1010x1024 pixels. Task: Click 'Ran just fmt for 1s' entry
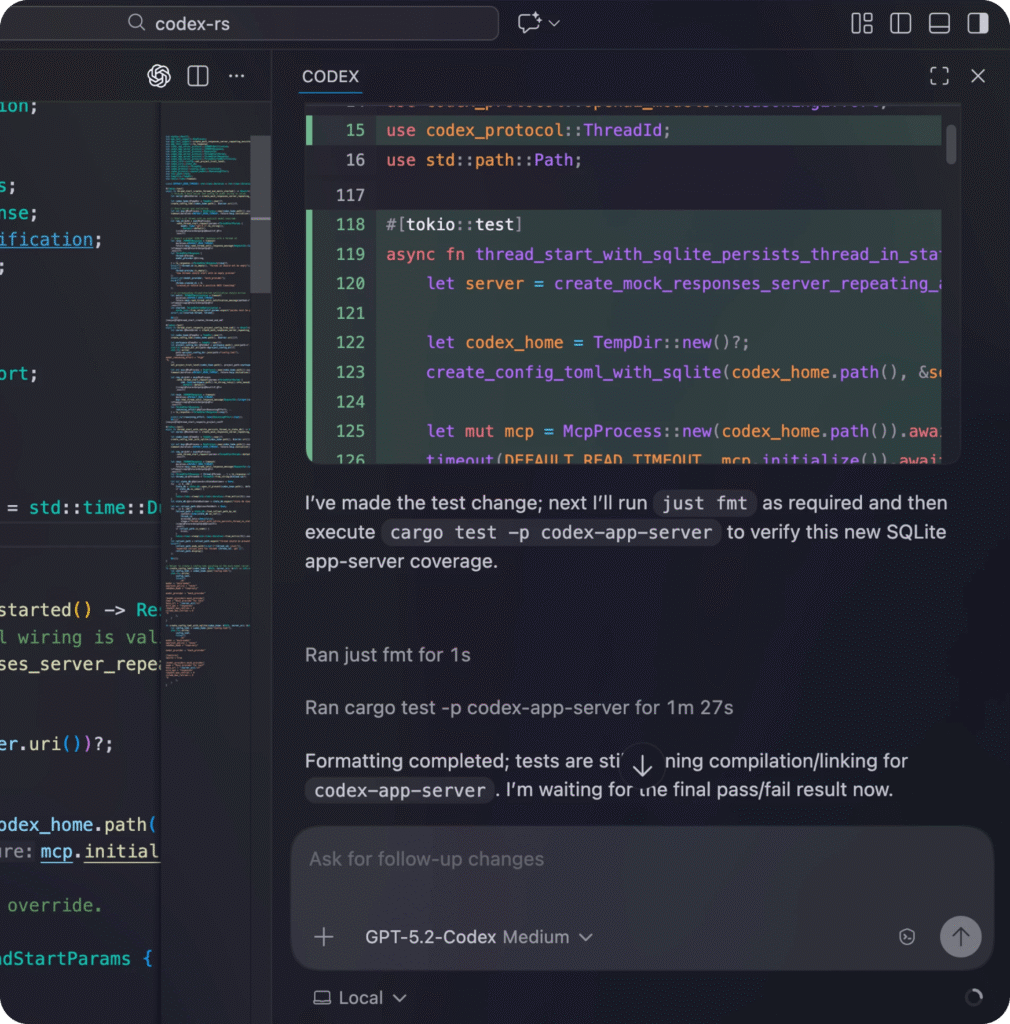coord(387,655)
